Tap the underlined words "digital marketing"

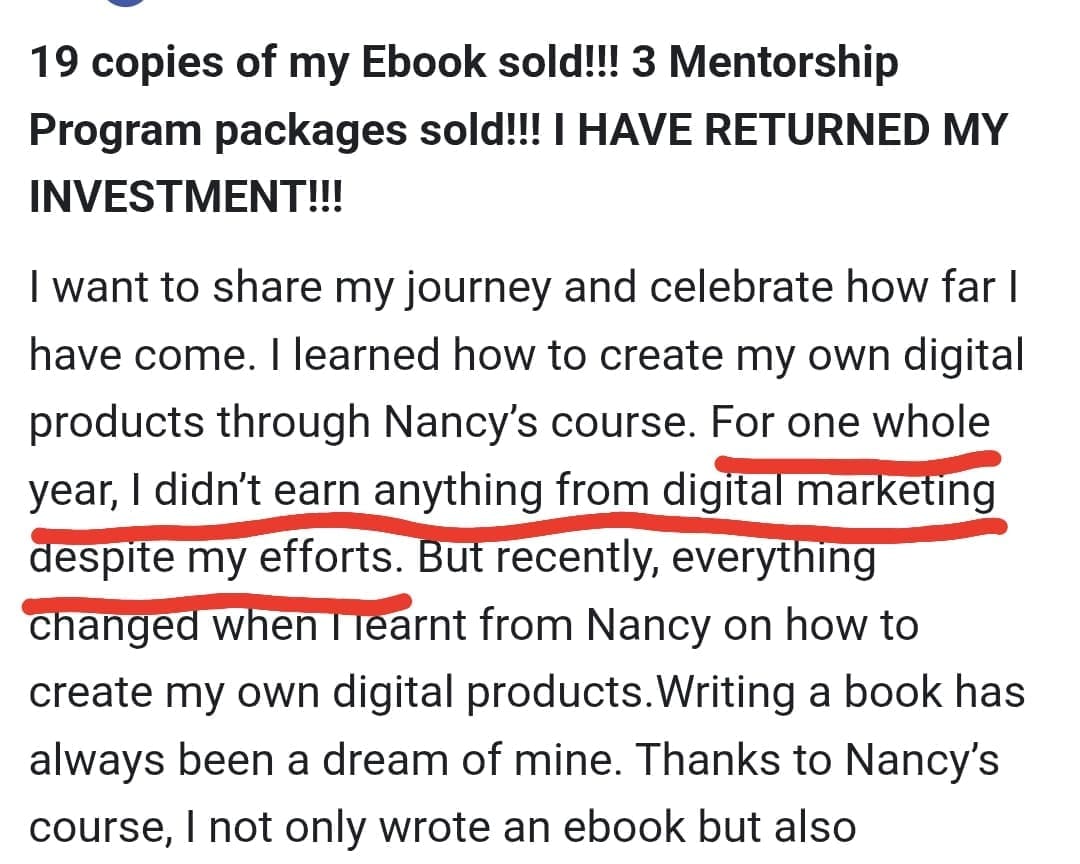coord(830,491)
